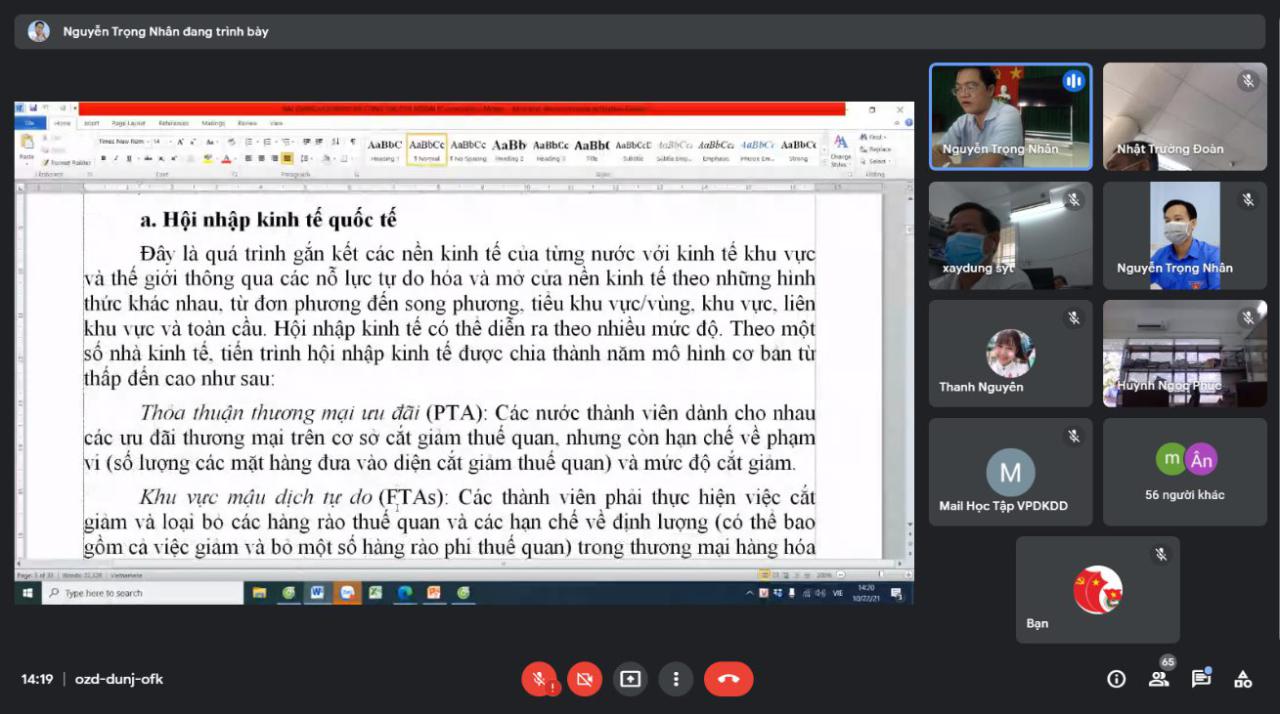Image resolution: width=1280 pixels, height=714 pixels.
Task: Unmute your microphone
Action: pyautogui.click(x=538, y=679)
